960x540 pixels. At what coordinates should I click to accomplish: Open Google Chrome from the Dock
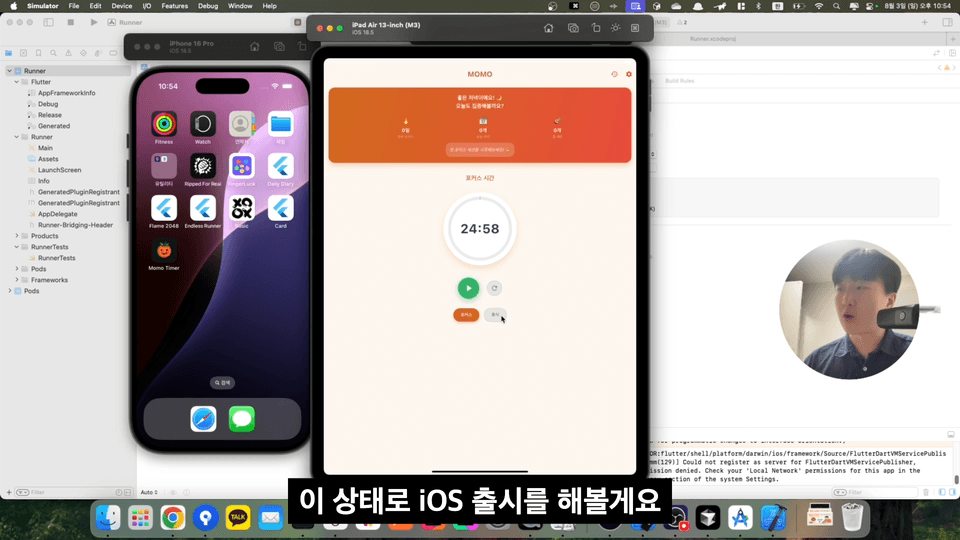[173, 518]
